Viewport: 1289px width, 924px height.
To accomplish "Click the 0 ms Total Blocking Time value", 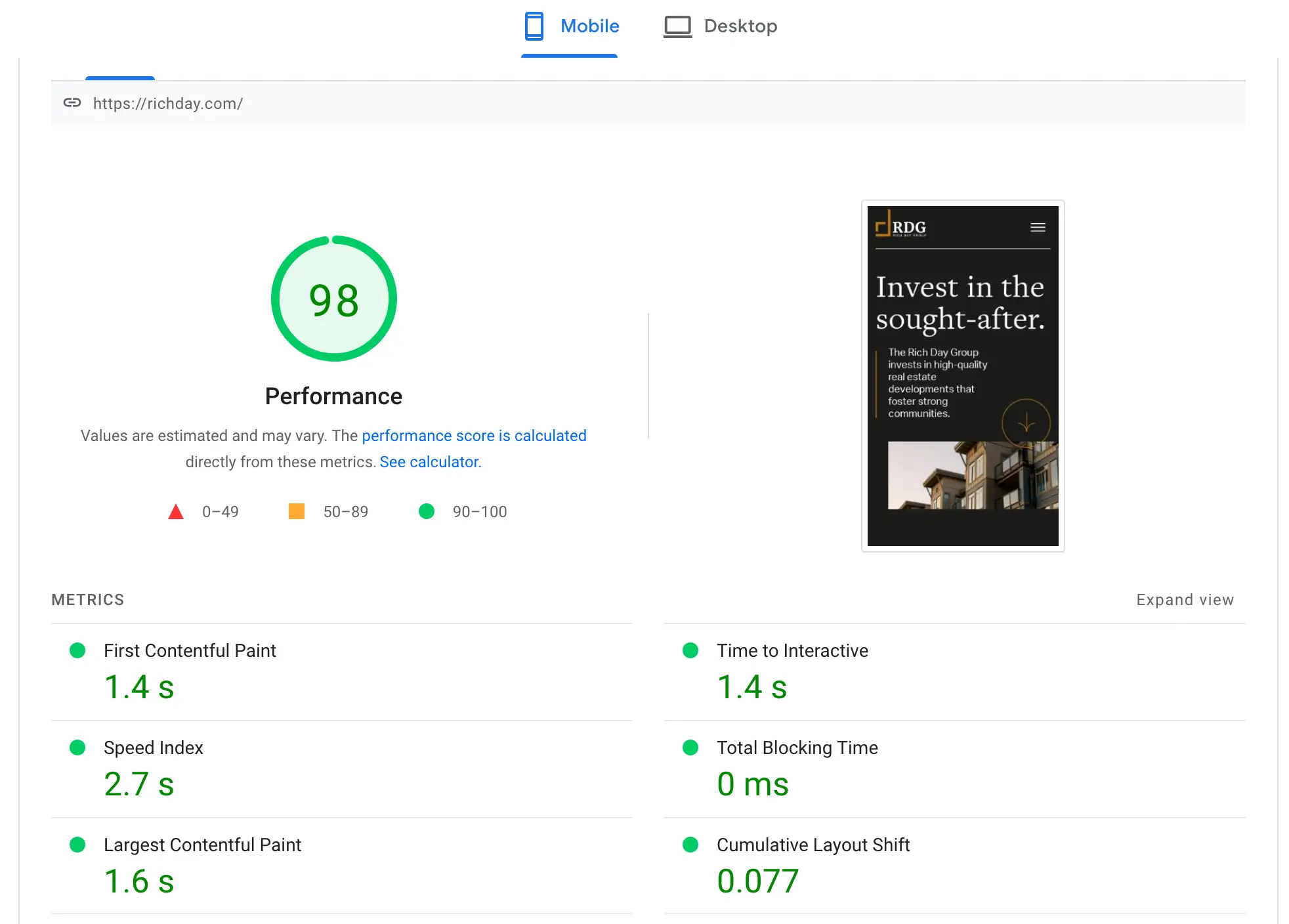I will 753,784.
